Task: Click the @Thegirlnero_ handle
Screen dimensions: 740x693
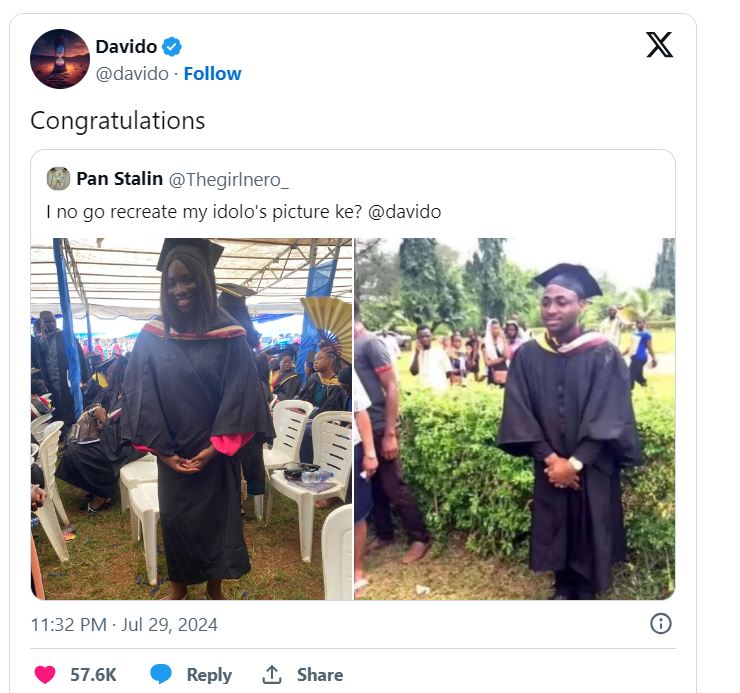Action: (229, 180)
